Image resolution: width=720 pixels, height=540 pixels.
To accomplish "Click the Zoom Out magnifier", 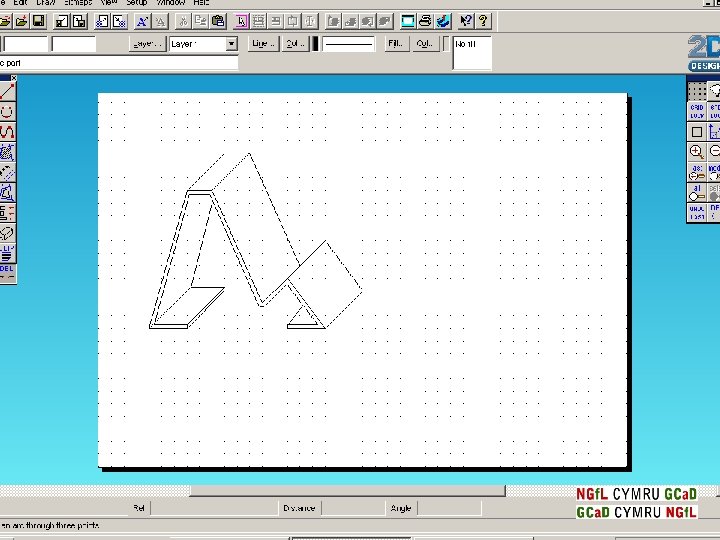I will coord(714,152).
